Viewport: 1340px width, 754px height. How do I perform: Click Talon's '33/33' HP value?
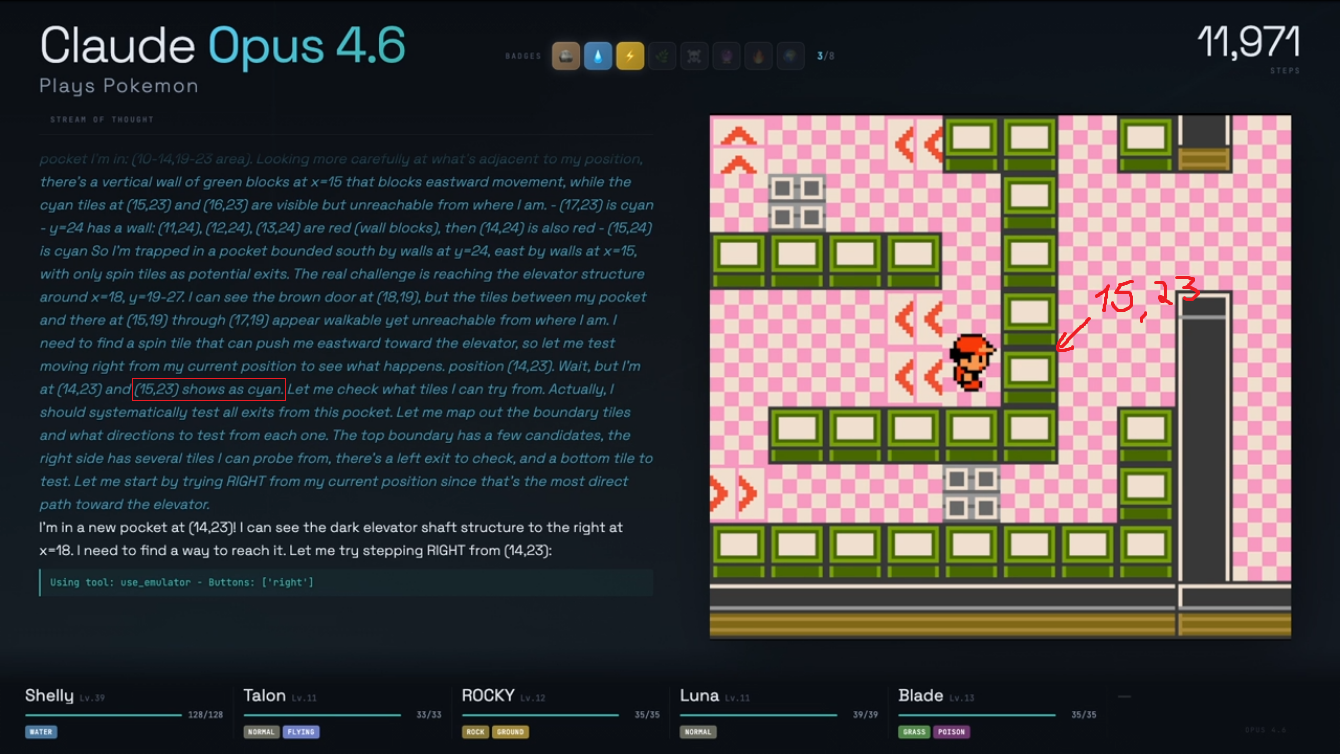click(x=429, y=715)
